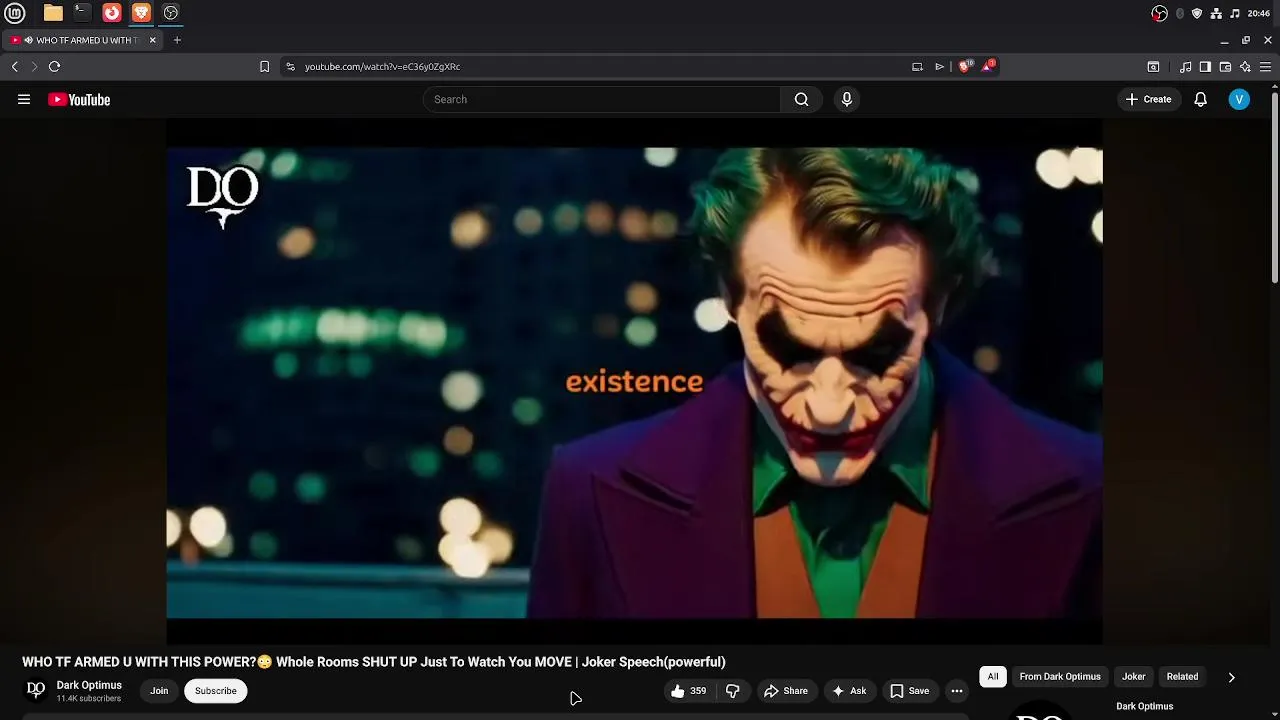Go to YouTube home logo
Screen dimensions: 1280x720
tap(79, 99)
